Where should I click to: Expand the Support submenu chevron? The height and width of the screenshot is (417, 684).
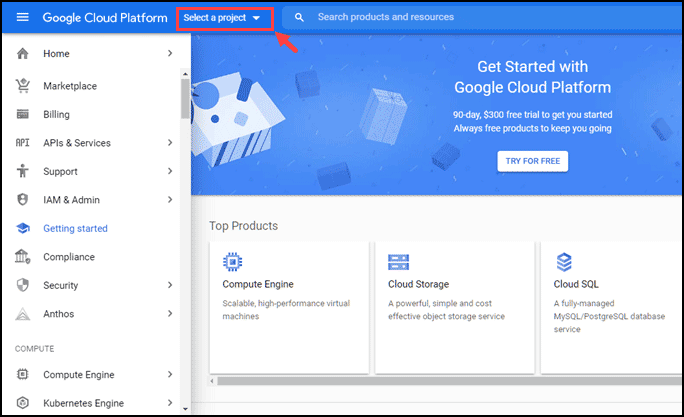pos(170,171)
